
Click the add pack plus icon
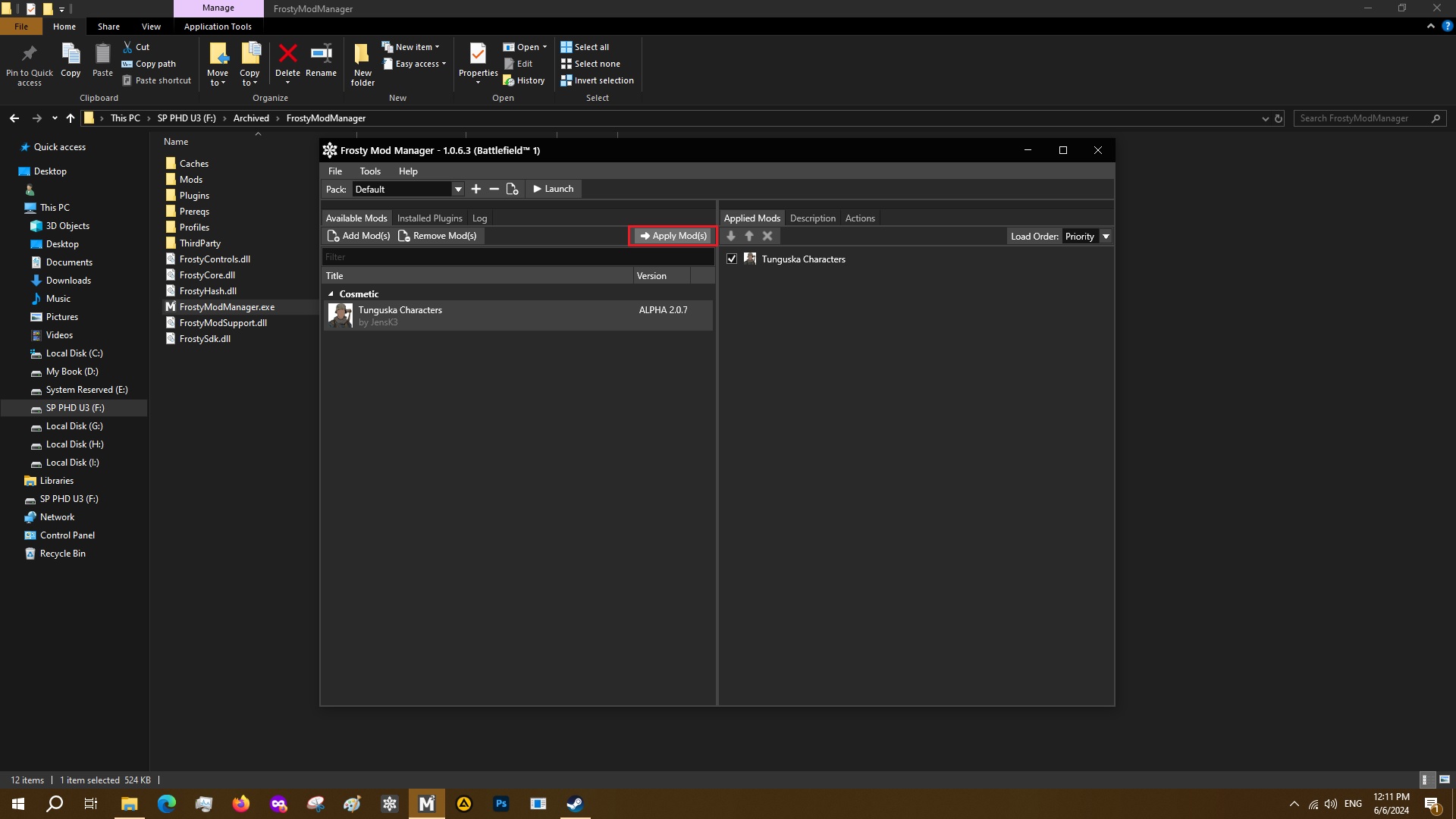[x=476, y=189]
